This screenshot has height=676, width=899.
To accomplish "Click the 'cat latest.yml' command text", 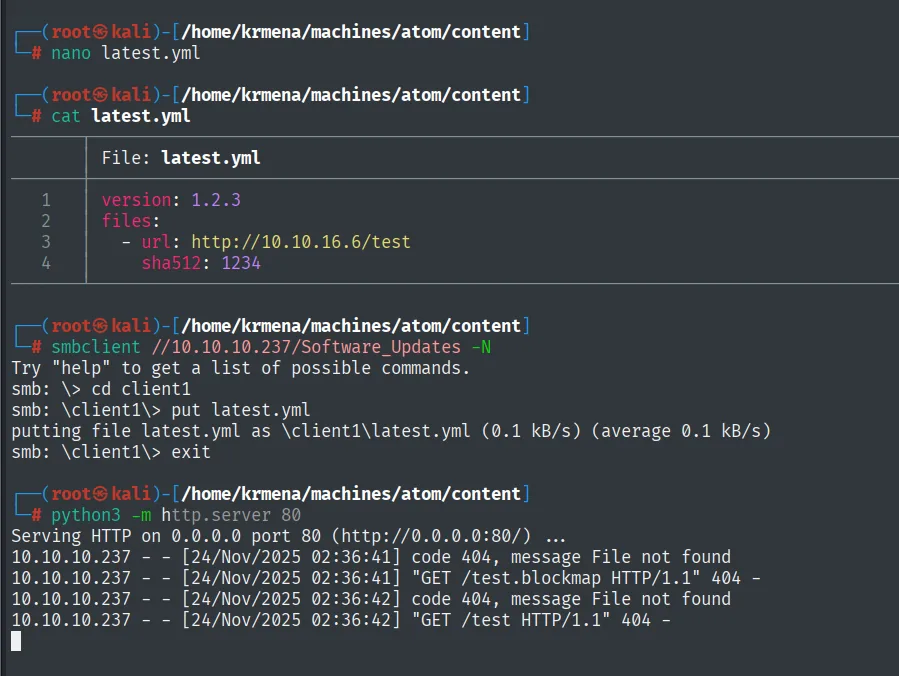I will click(x=120, y=116).
